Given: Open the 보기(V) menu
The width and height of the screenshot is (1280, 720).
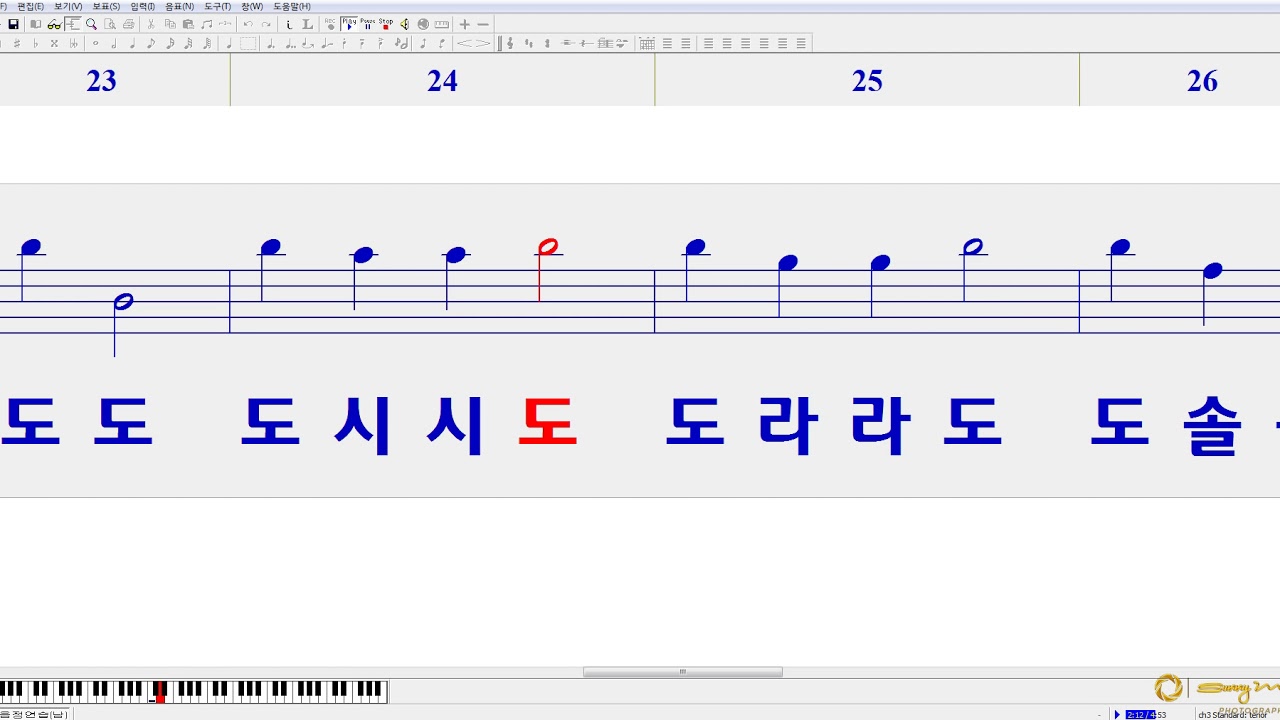Looking at the screenshot, I should pos(68,6).
